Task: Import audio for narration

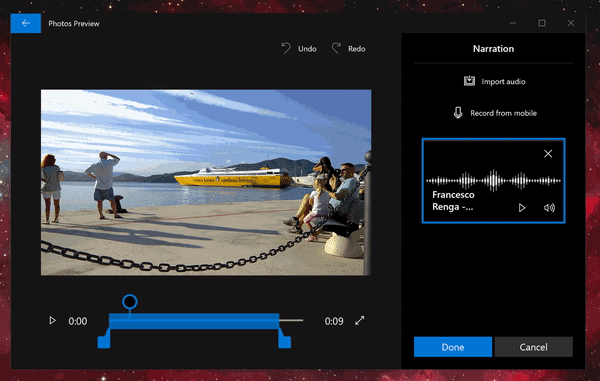Action: (x=494, y=81)
